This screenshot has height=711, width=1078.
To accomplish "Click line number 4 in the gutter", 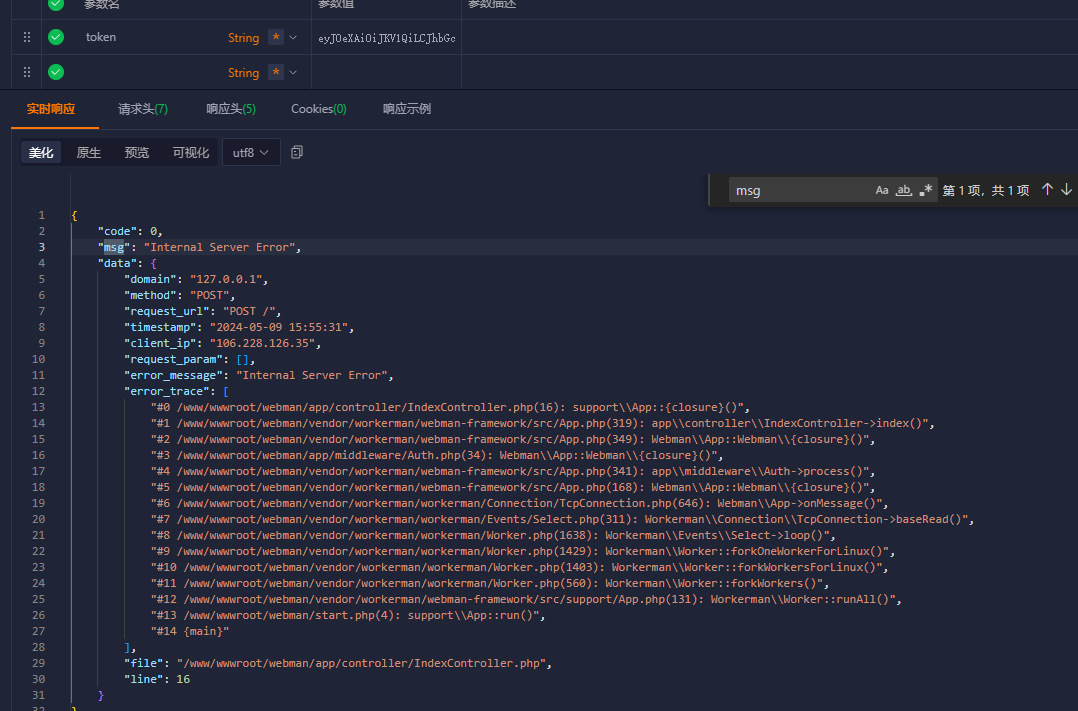I will tap(42, 263).
